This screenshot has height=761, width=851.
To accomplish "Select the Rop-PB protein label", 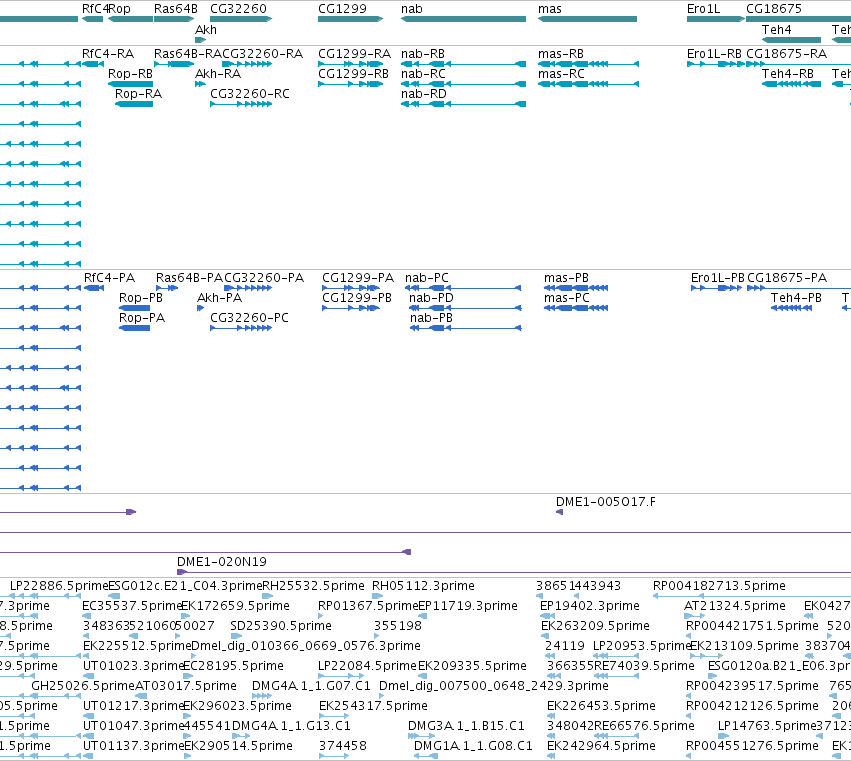I will point(141,298).
